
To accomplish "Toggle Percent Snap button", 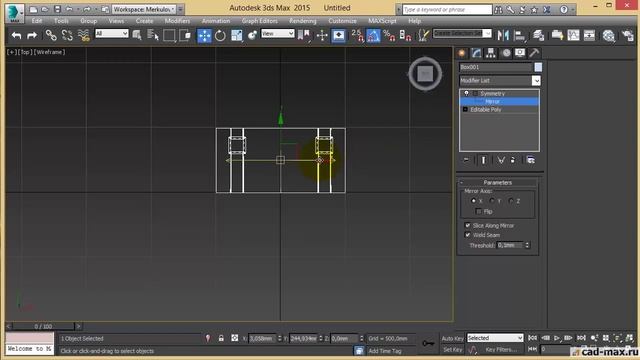I will coord(389,36).
